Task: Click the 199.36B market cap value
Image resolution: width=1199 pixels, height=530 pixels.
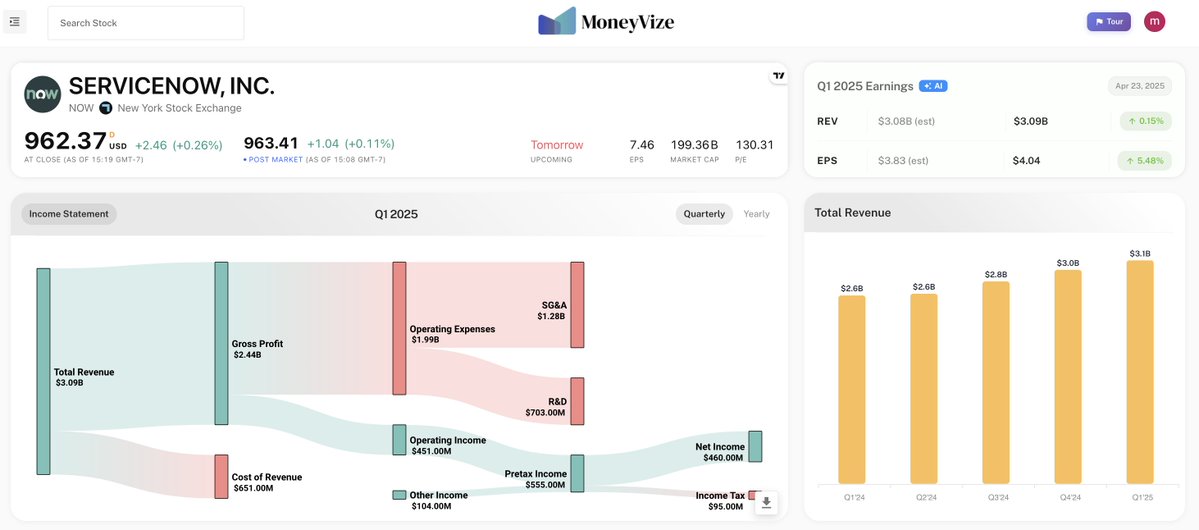Action: point(694,145)
